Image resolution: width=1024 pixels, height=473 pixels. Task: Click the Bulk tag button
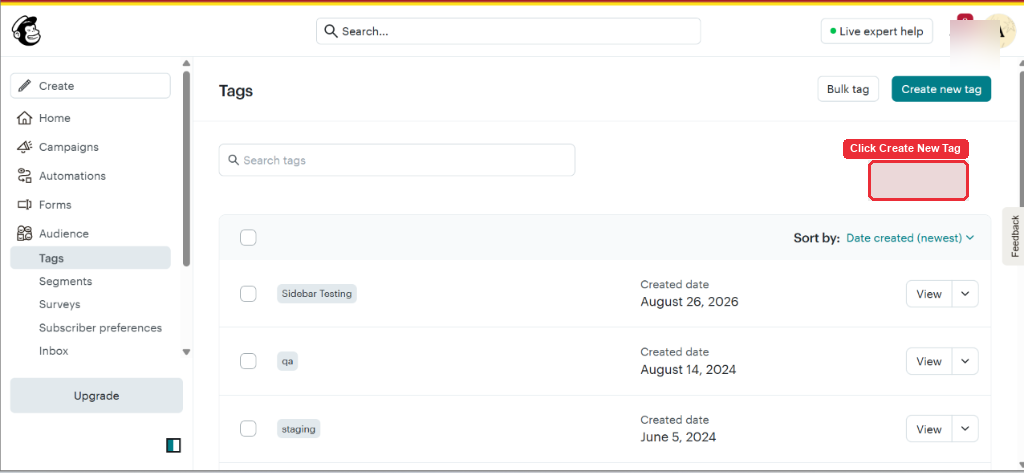pos(848,89)
